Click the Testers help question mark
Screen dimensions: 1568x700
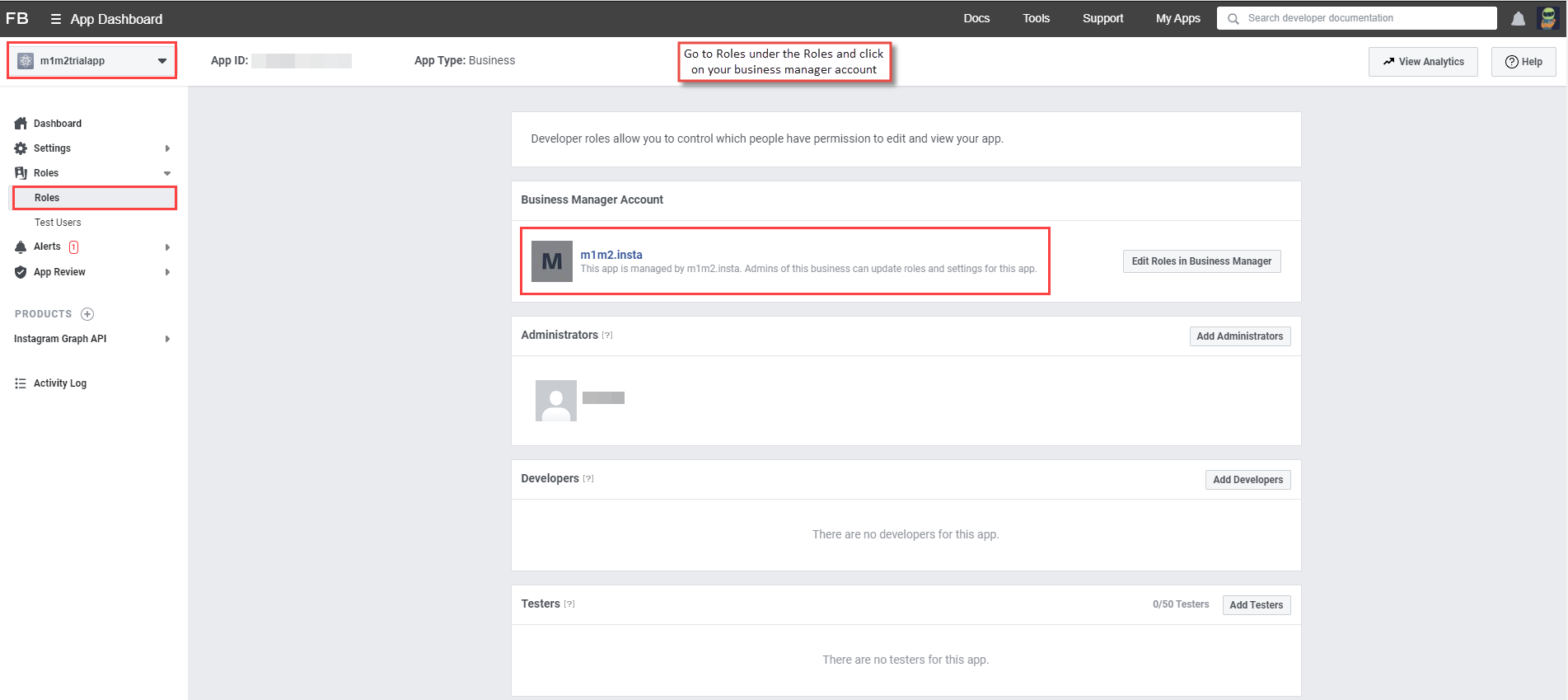569,604
